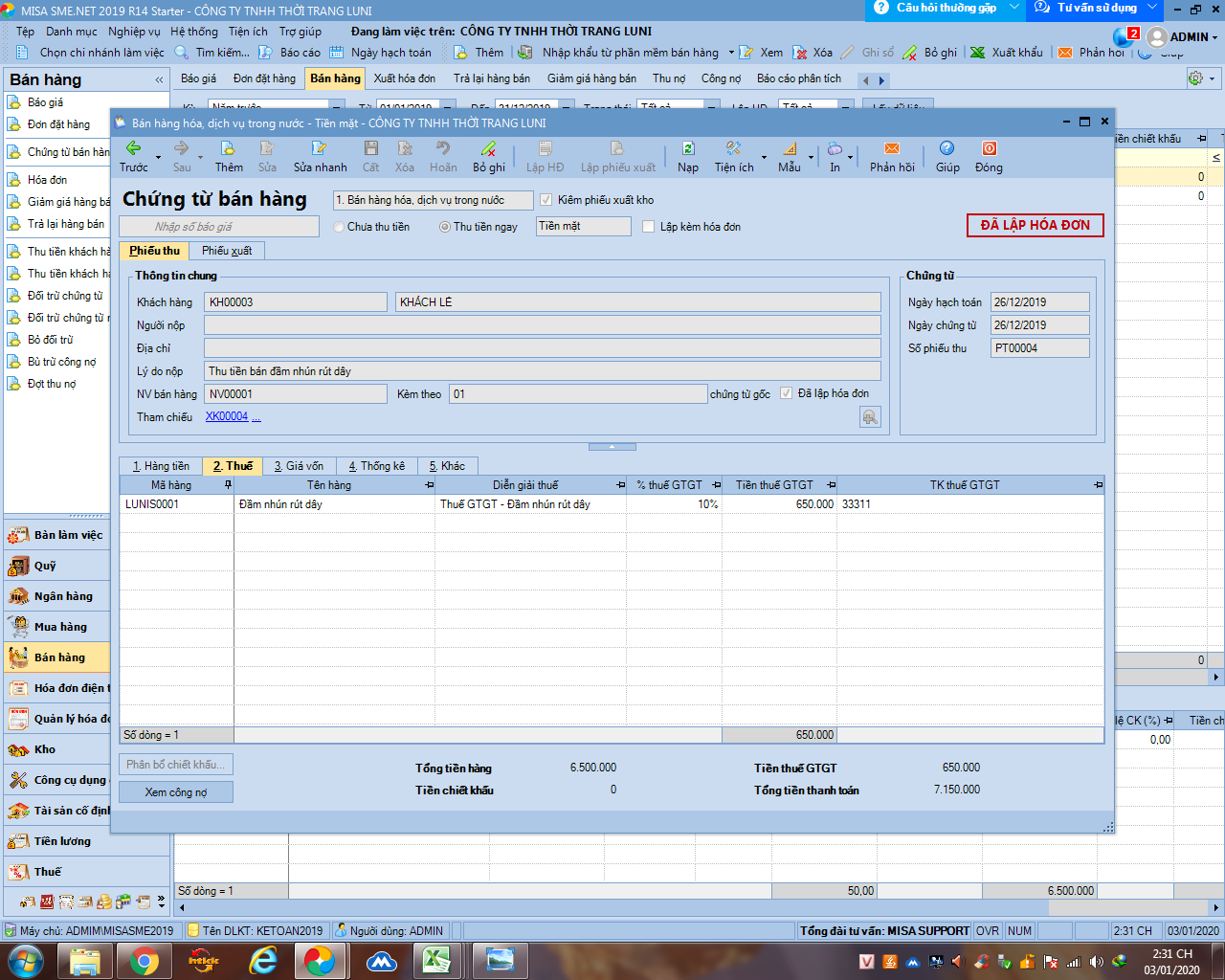The width and height of the screenshot is (1225, 980).
Task: Expand the Mẫu template dropdown arrow
Action: click(x=811, y=157)
